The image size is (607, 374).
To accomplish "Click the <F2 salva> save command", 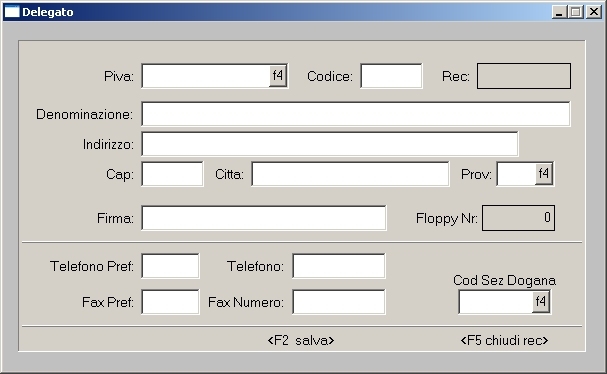I will tap(301, 340).
